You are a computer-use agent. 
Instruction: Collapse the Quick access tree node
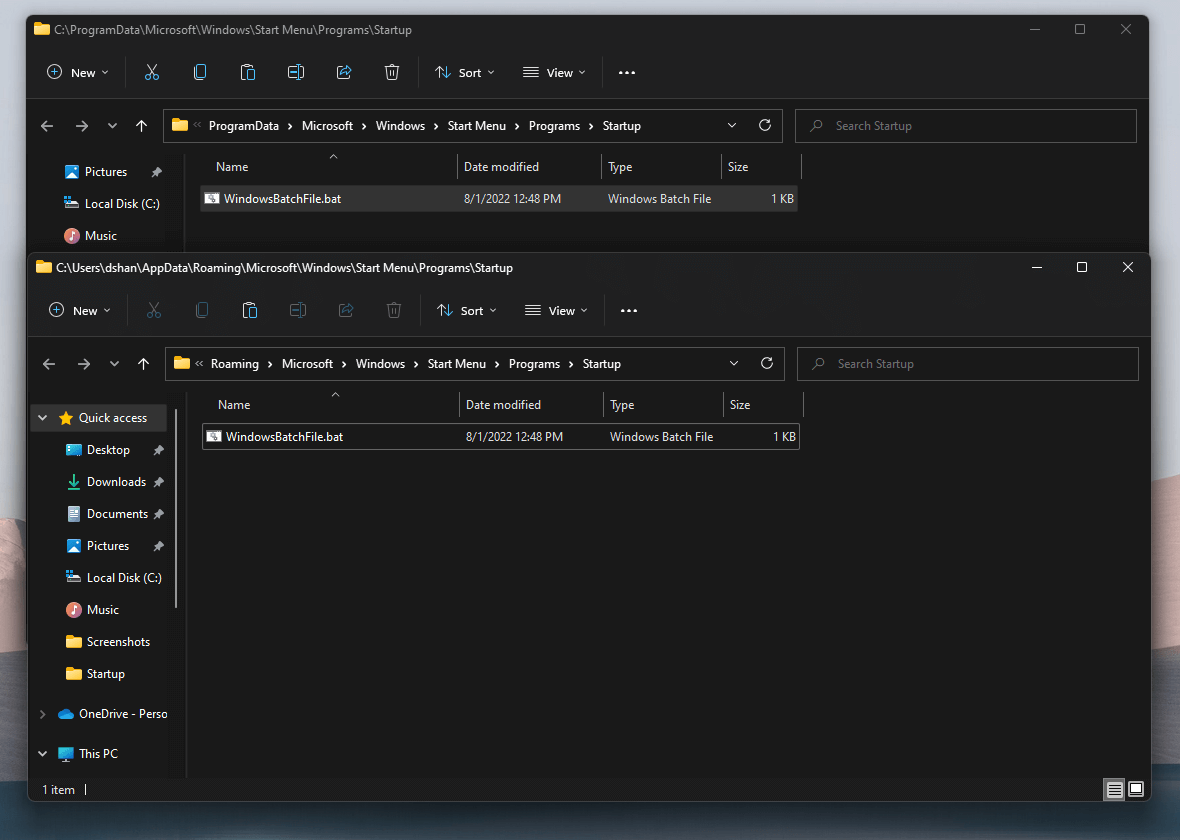[43, 418]
